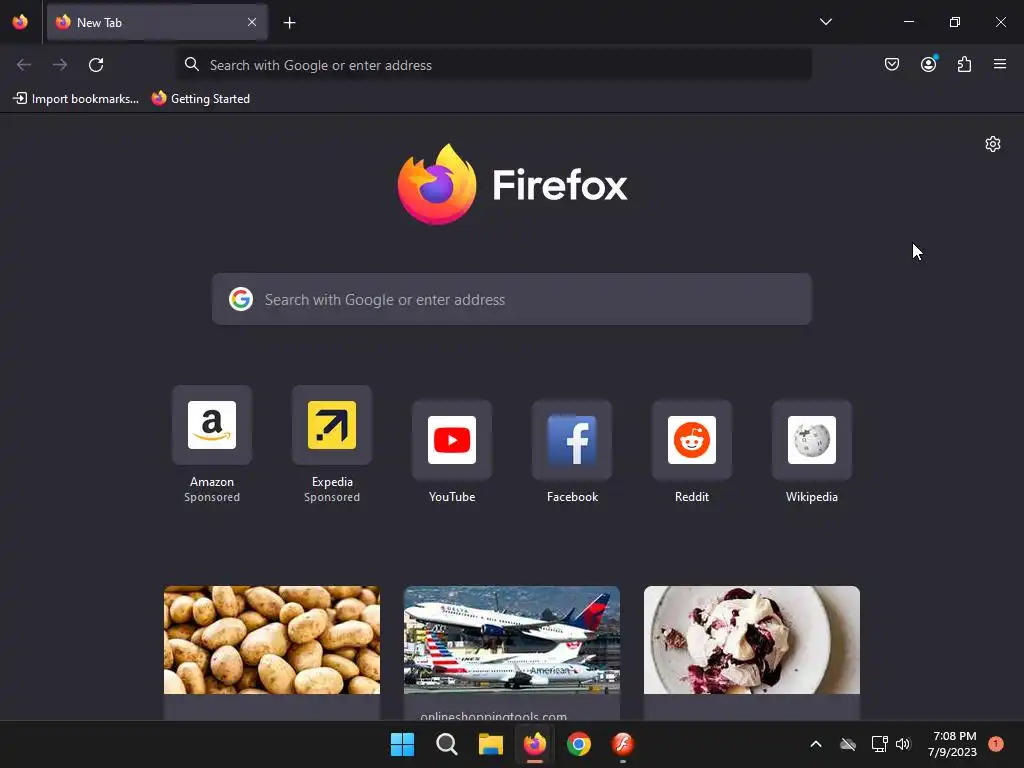Viewport: 1024px width, 768px height.
Task: Open a new tab with plus button
Action: [289, 23]
